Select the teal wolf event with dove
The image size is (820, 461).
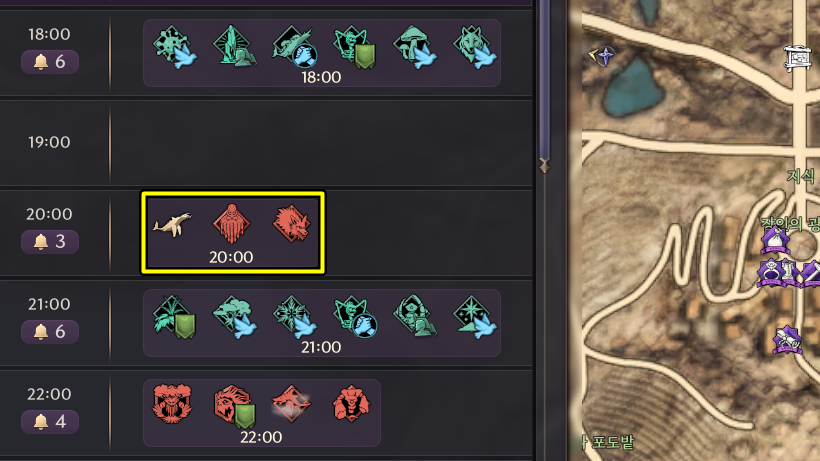coord(475,47)
